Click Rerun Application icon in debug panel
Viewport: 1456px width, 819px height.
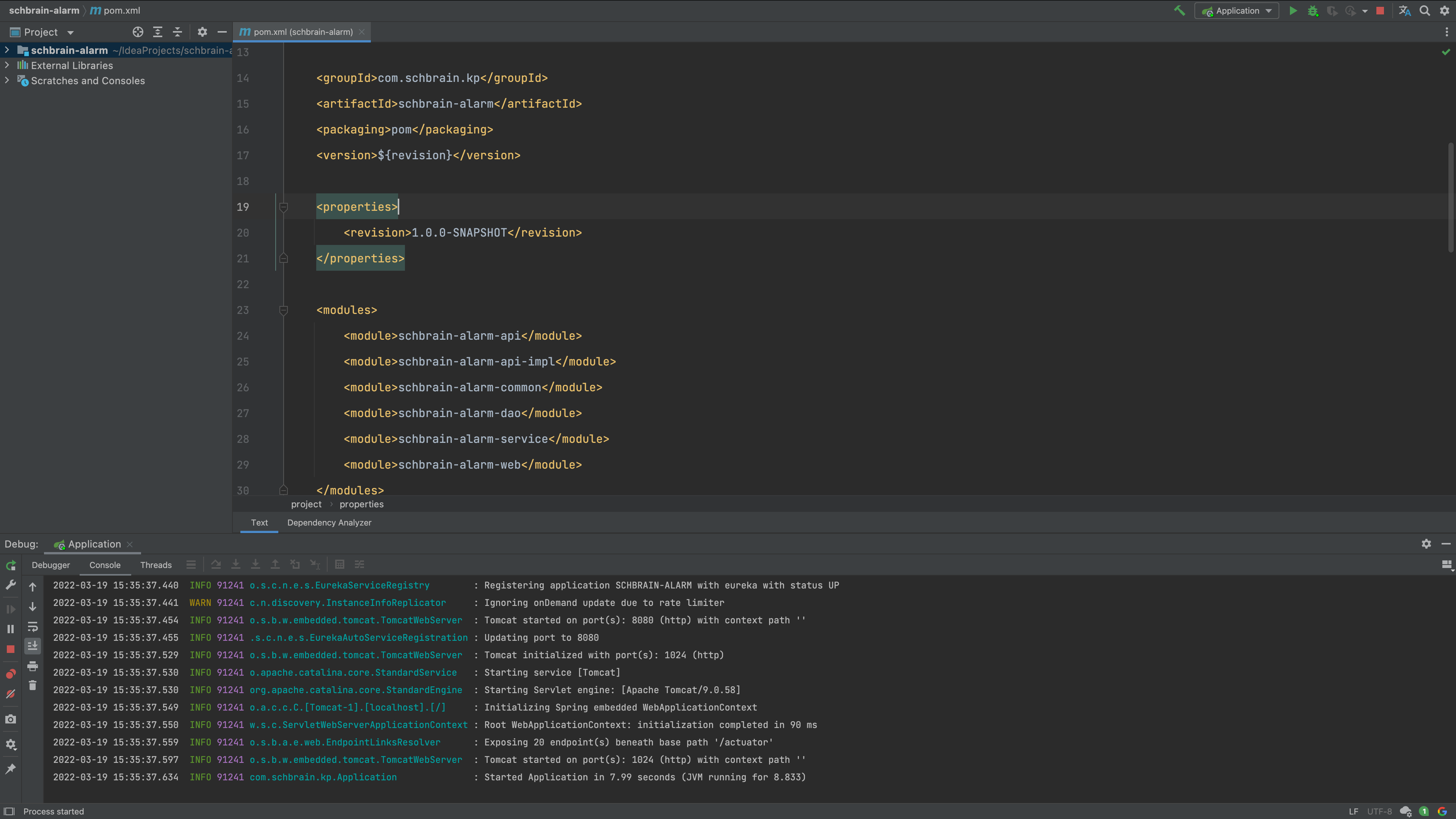(11, 565)
